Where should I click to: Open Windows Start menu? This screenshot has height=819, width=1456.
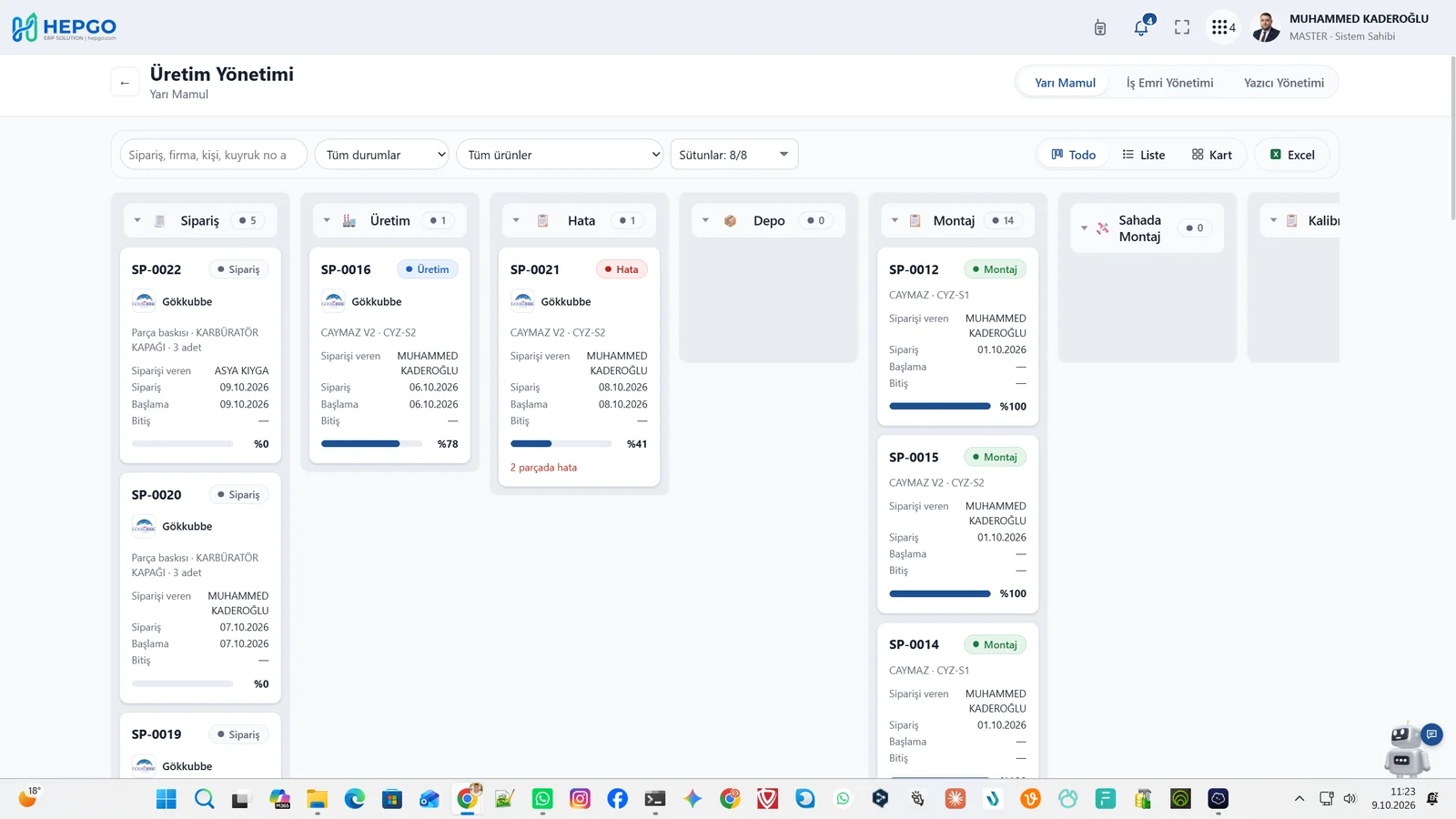pyautogui.click(x=167, y=799)
